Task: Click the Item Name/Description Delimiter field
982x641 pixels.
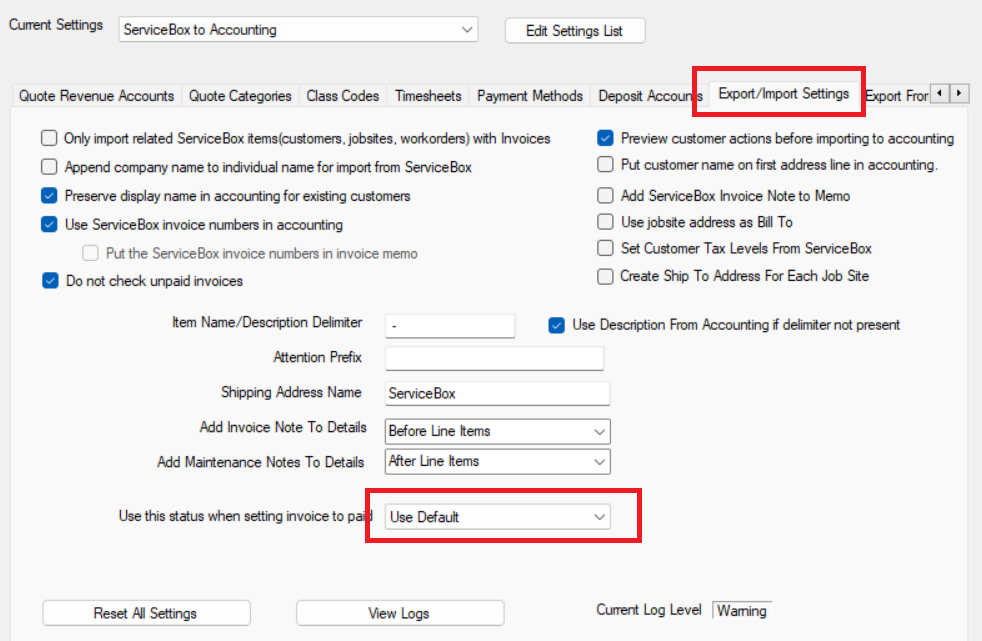Action: pyautogui.click(x=450, y=326)
